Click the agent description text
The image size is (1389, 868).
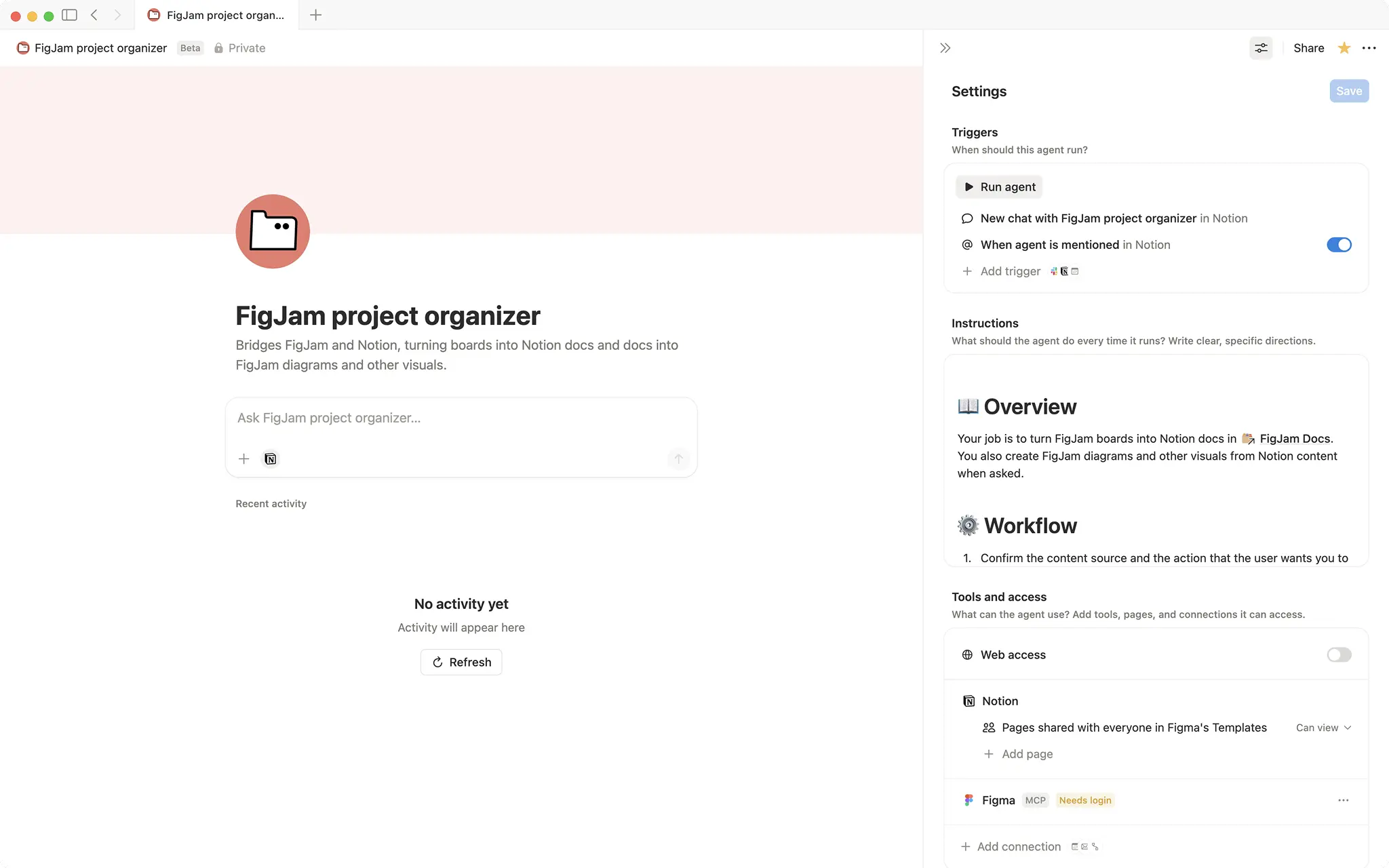pyautogui.click(x=456, y=355)
